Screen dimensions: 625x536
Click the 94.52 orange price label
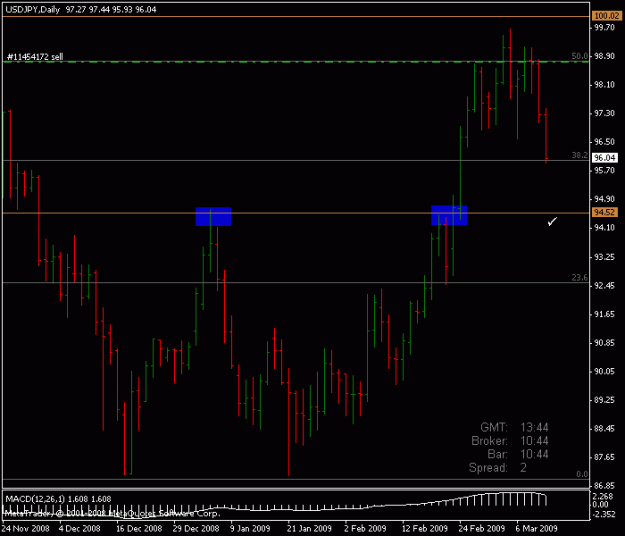(x=605, y=212)
